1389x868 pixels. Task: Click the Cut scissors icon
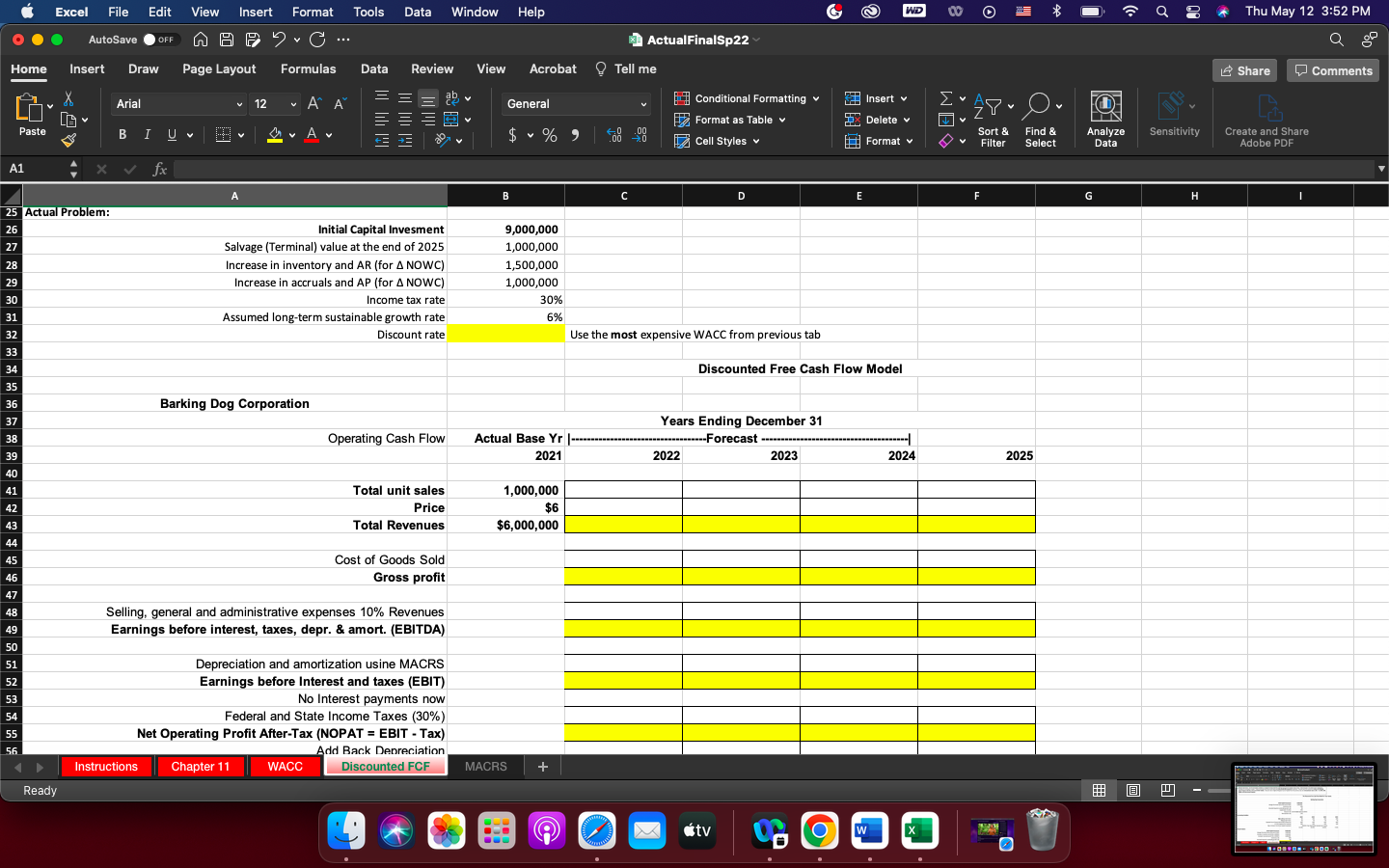click(68, 98)
